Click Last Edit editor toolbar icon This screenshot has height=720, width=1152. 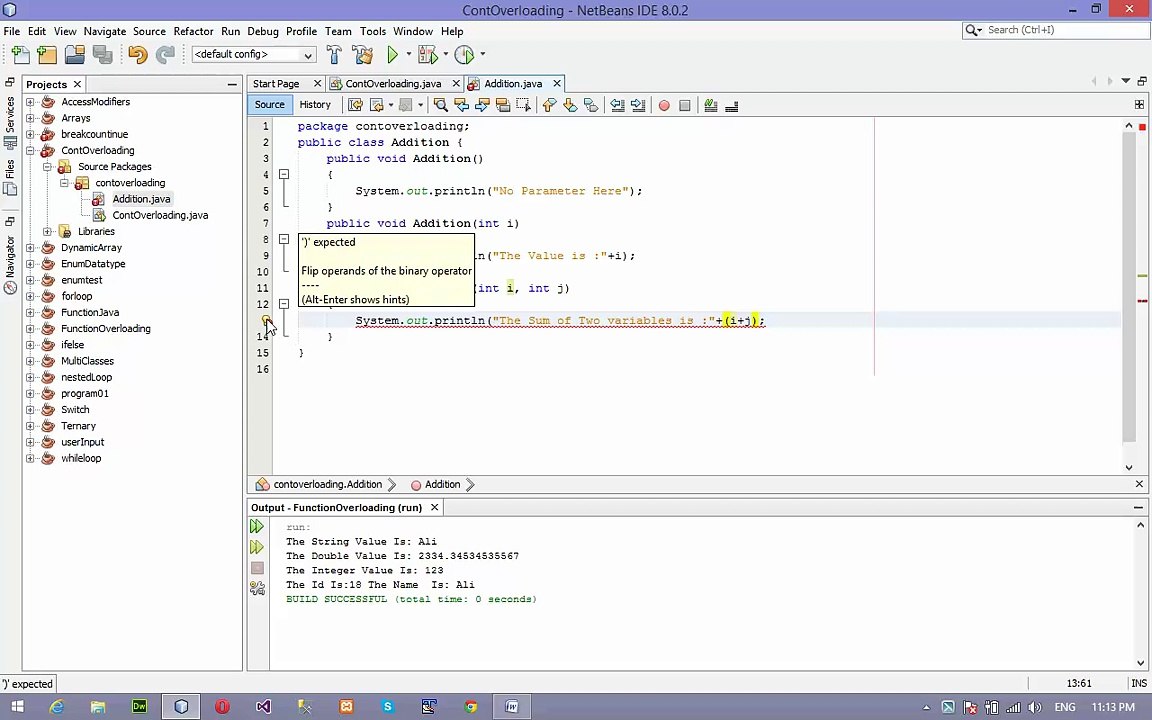click(x=356, y=105)
